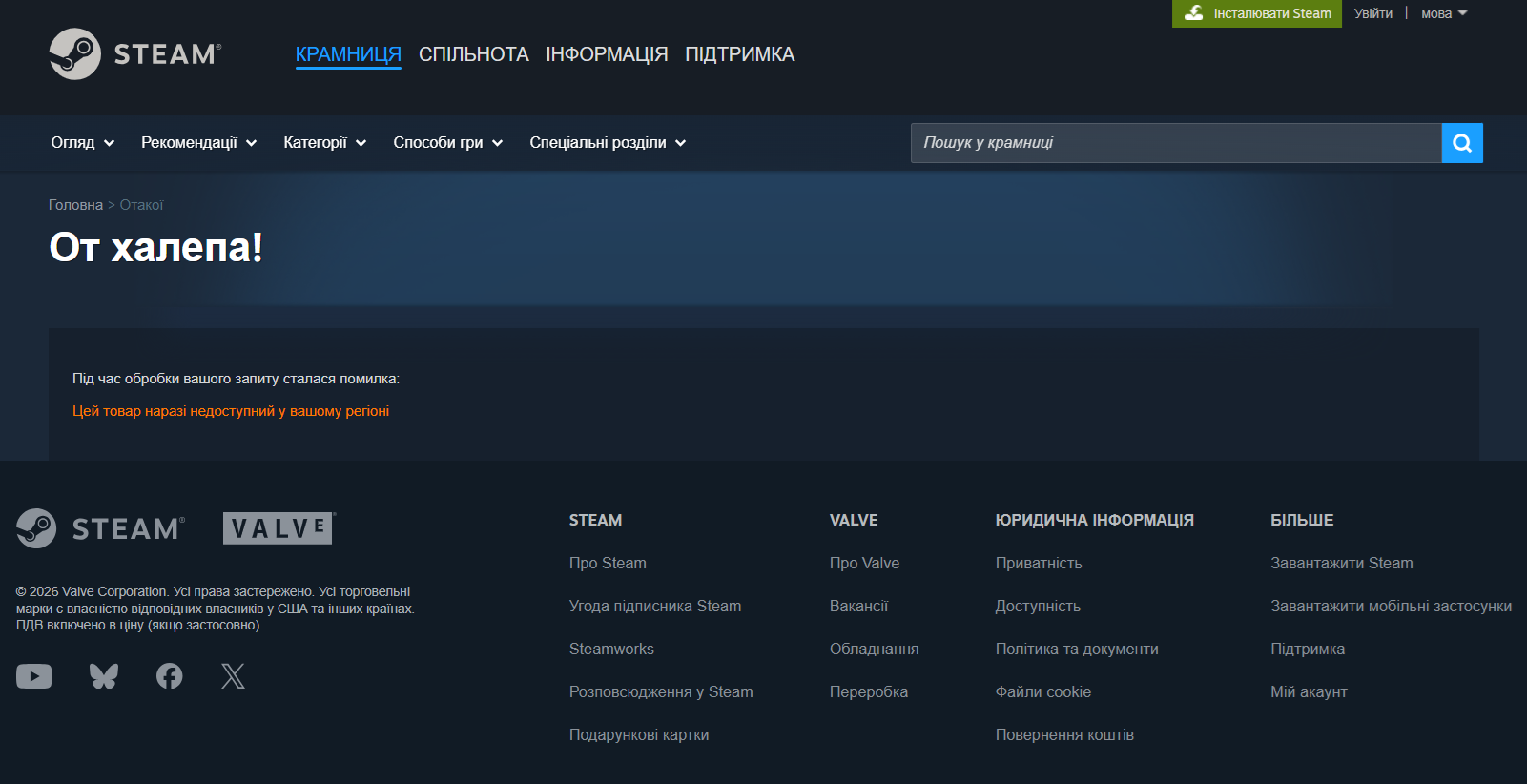Viewport: 1527px width, 784px height.
Task: Open Steam's YouTube channel icon
Action: click(34, 676)
